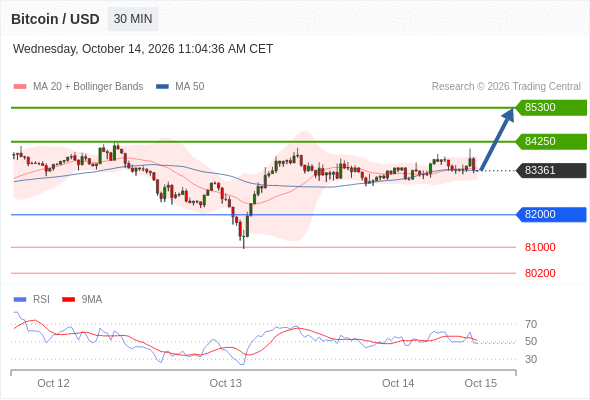
Task: Click the Bitcoin / USD chart title
Action: pos(55,19)
